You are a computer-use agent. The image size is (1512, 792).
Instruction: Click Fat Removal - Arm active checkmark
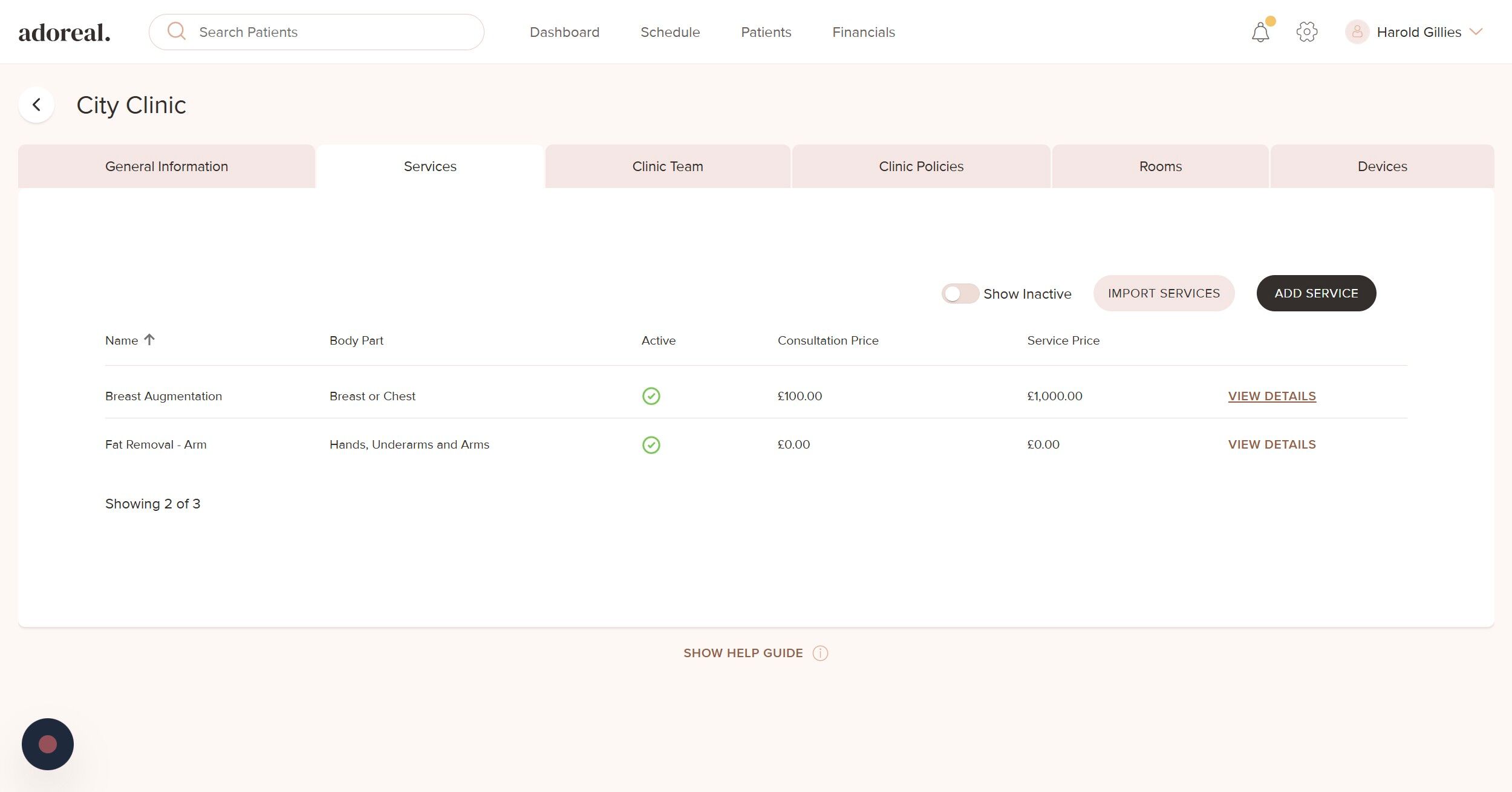click(x=651, y=445)
